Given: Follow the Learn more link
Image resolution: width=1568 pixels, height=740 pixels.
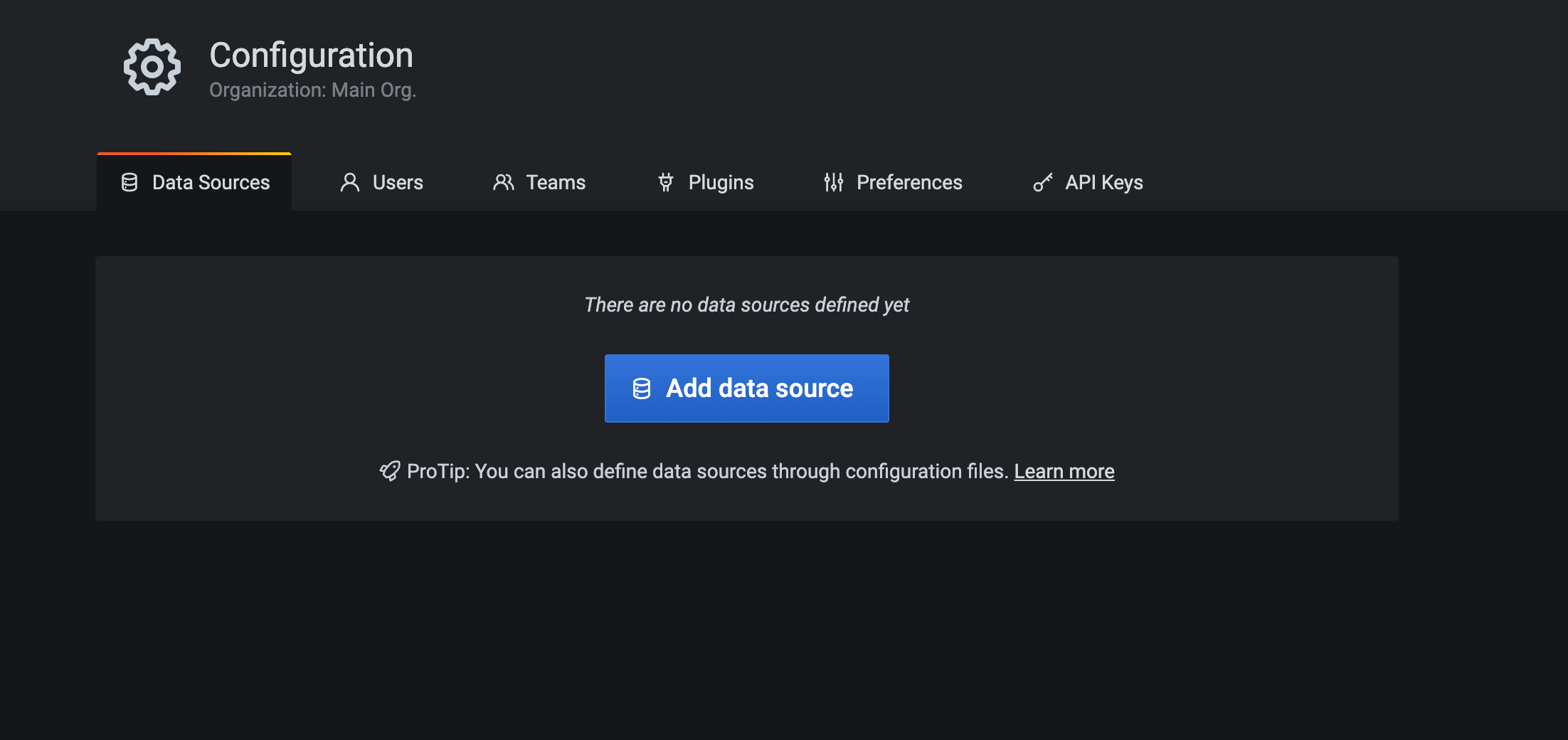Looking at the screenshot, I should 1064,471.
